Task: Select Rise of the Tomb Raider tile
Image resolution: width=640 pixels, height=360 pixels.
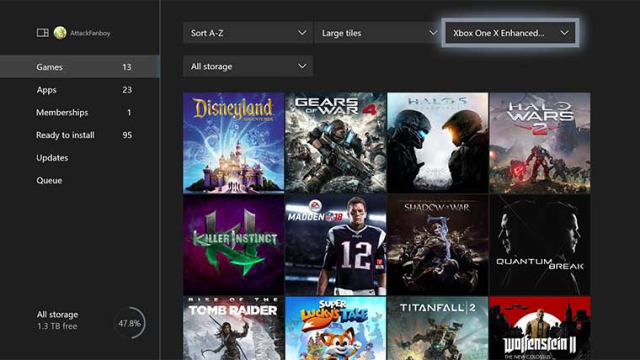Action: pos(233,328)
